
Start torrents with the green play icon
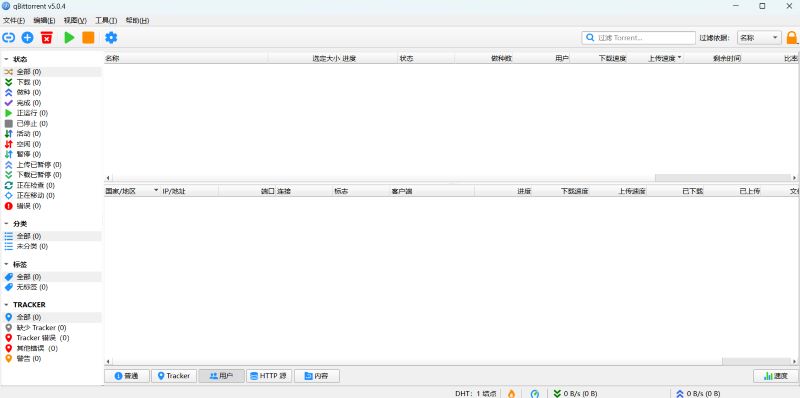click(x=69, y=37)
